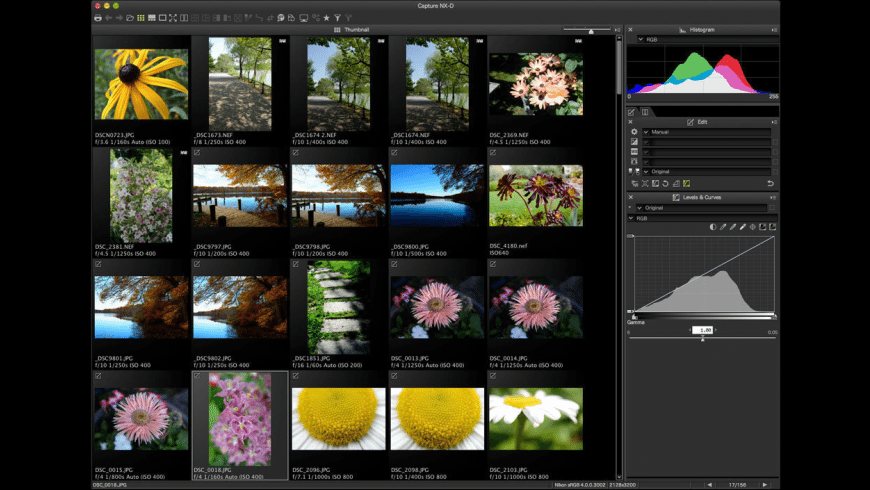Switch to thumbnail grid view icon

(x=141, y=18)
